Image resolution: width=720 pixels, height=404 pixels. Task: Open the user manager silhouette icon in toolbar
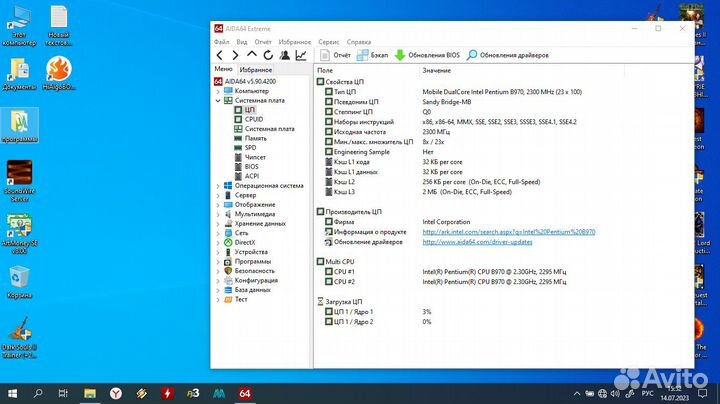pos(285,55)
